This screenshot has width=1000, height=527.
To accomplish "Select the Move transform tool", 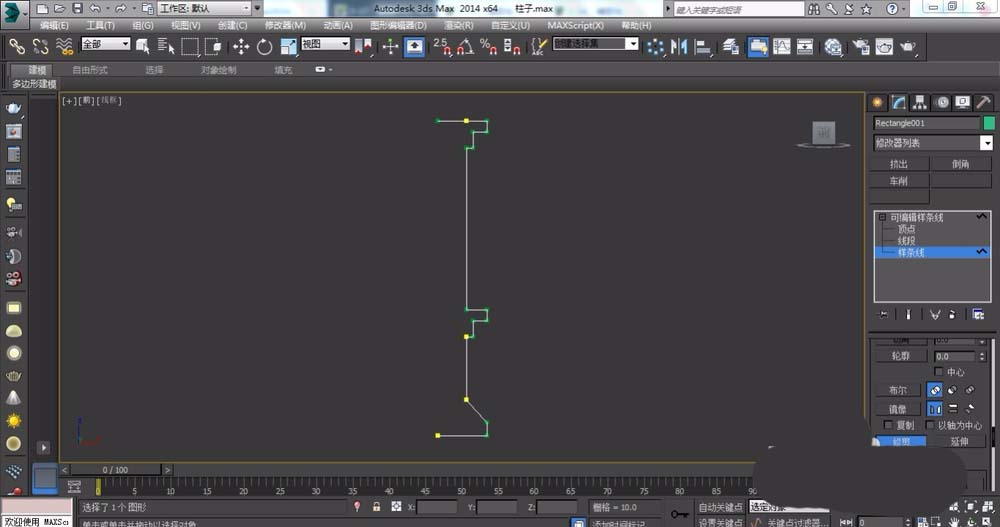I will coord(241,46).
